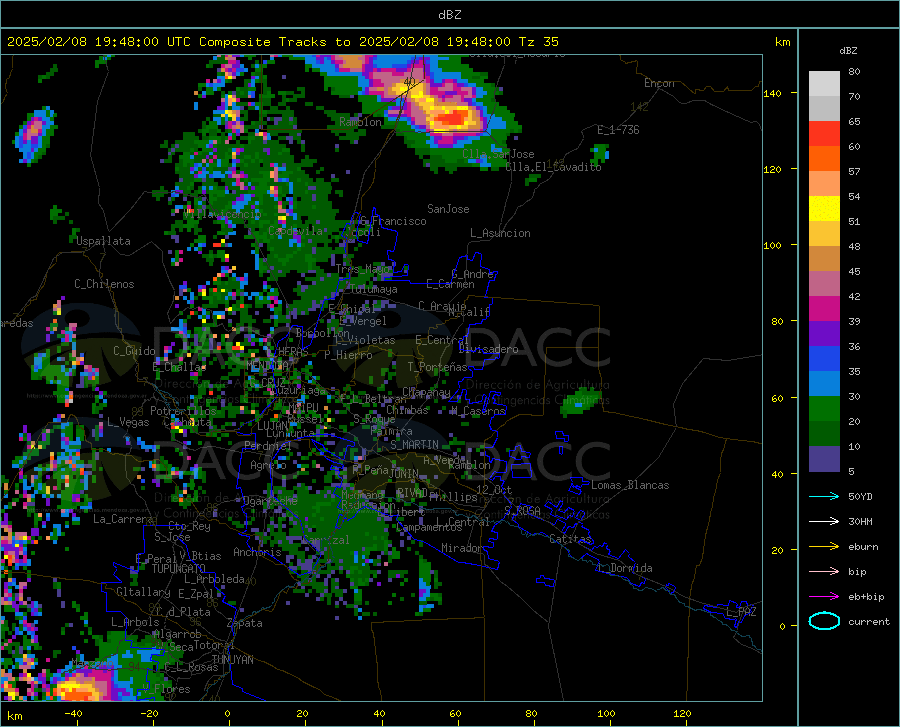This screenshot has height=727, width=900.
Task: Click the dBZ legend heading in sidebar
Action: [848, 50]
